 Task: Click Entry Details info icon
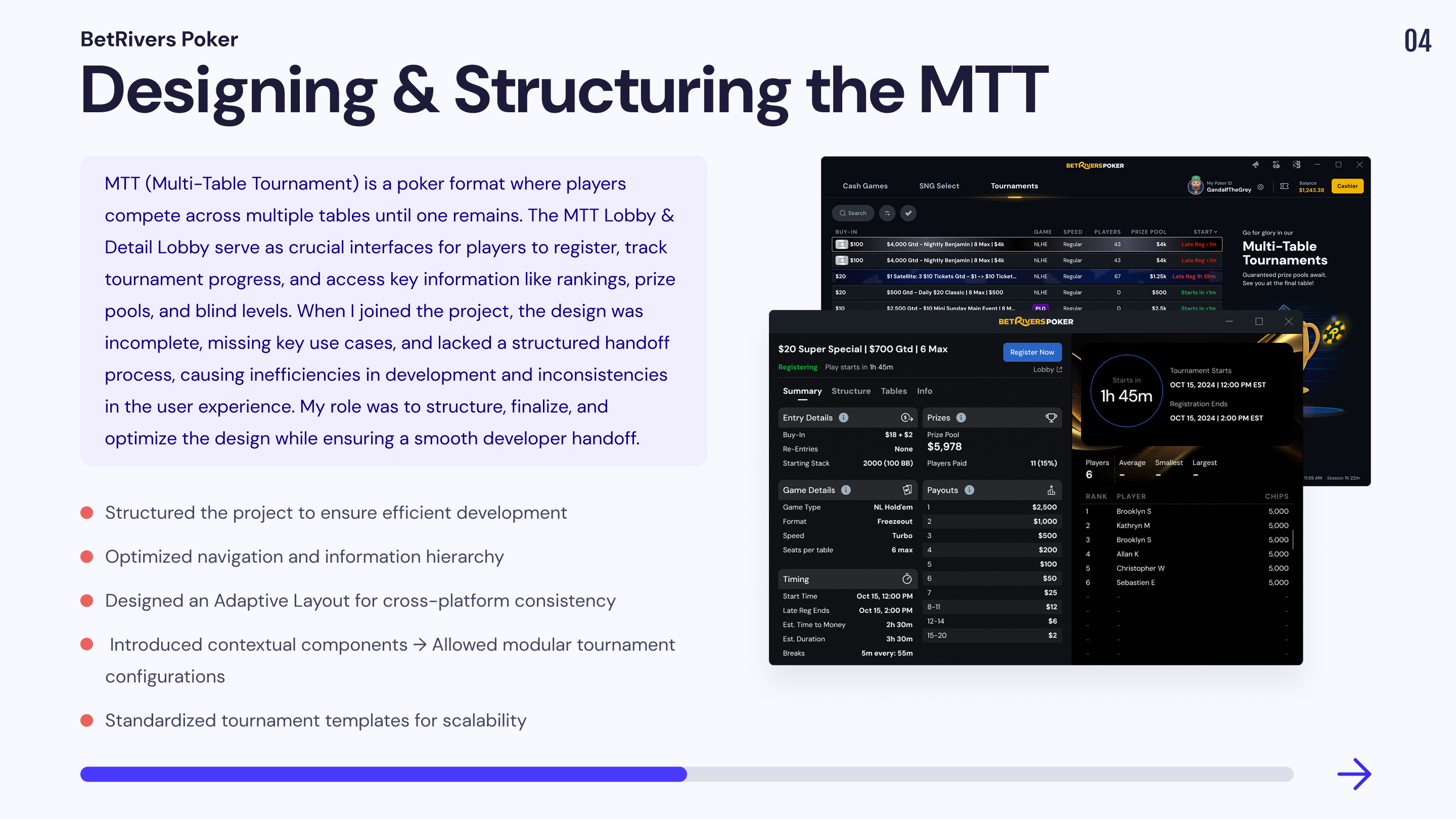click(x=843, y=418)
